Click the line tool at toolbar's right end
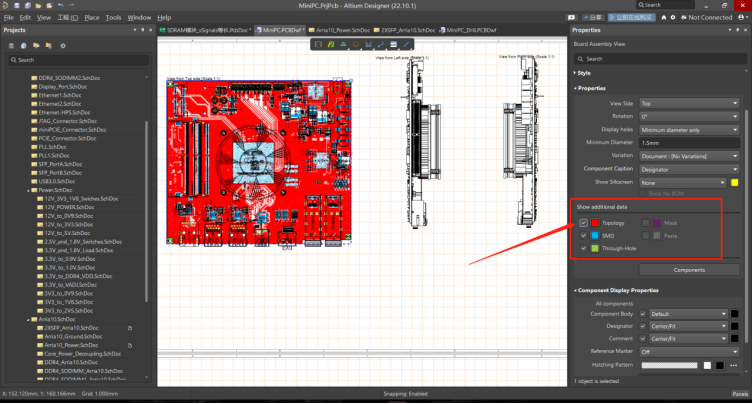 click(x=407, y=44)
